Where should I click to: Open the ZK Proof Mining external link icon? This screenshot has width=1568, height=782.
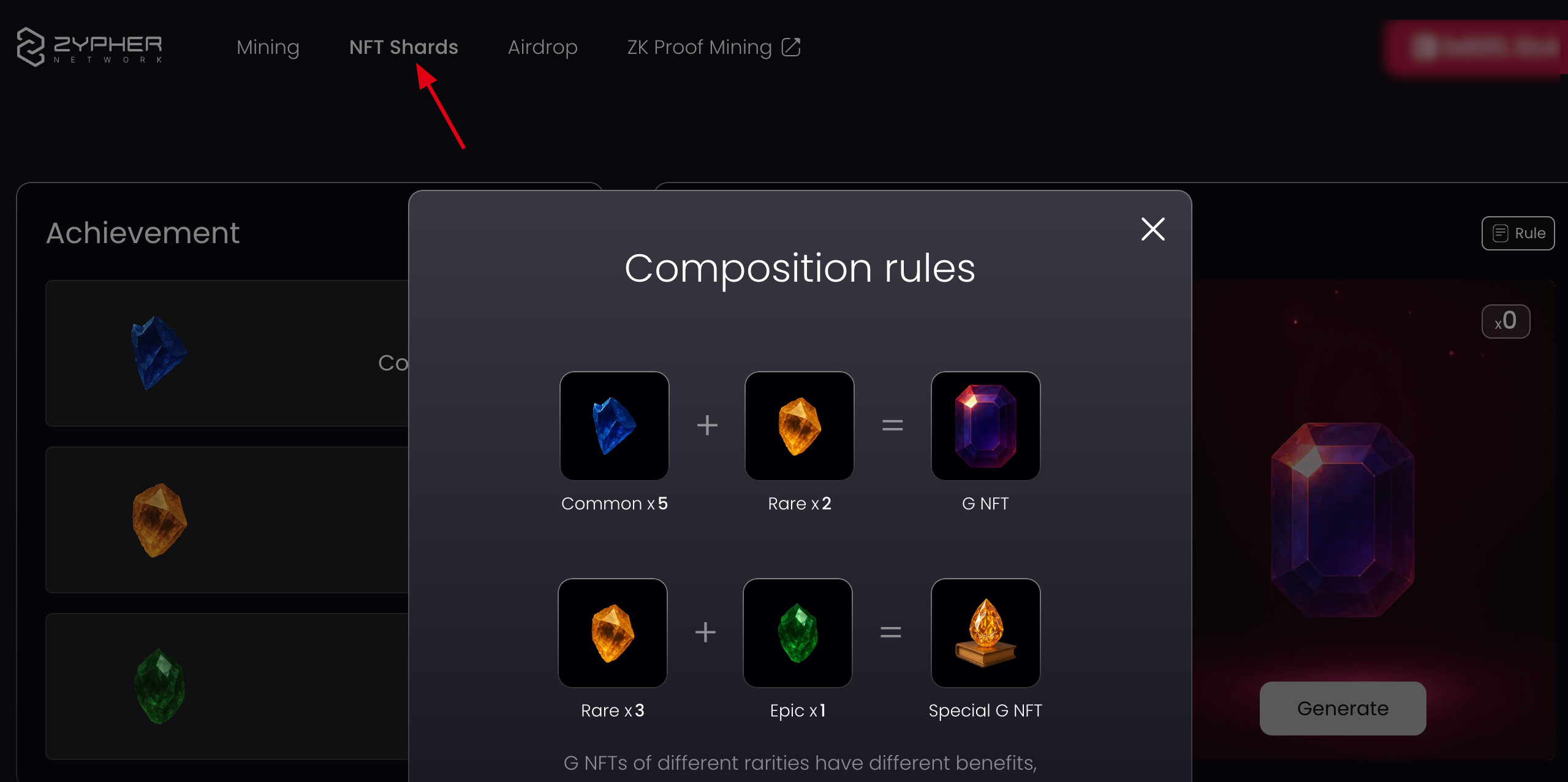click(791, 47)
